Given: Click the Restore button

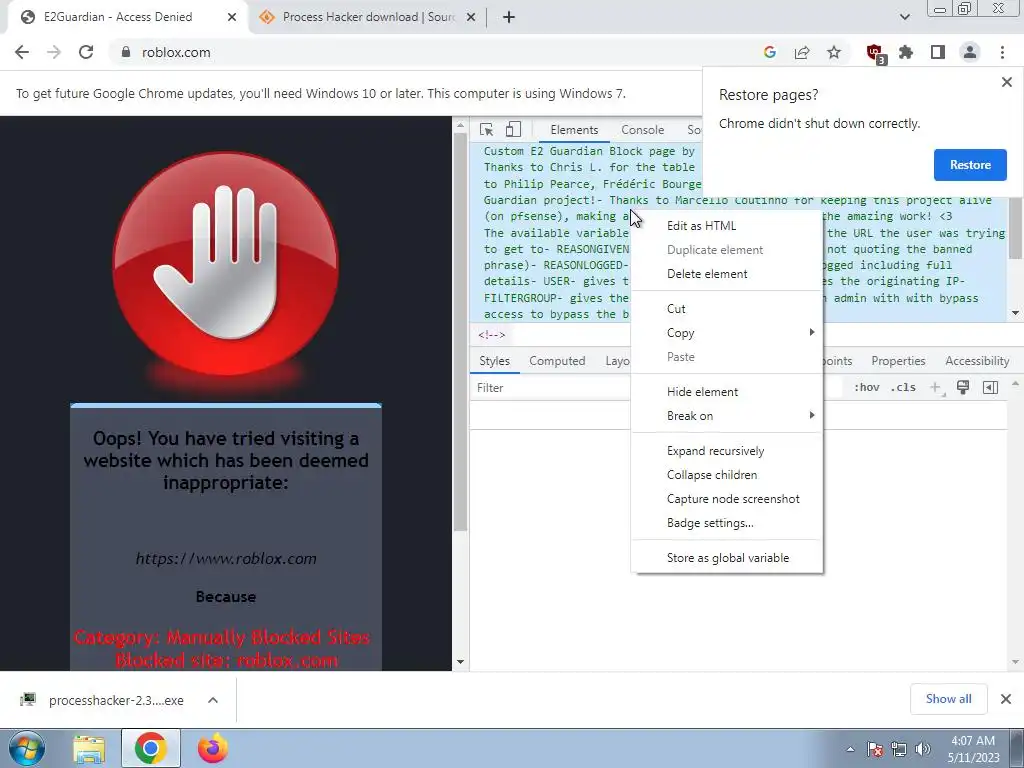Looking at the screenshot, I should coord(970,165).
